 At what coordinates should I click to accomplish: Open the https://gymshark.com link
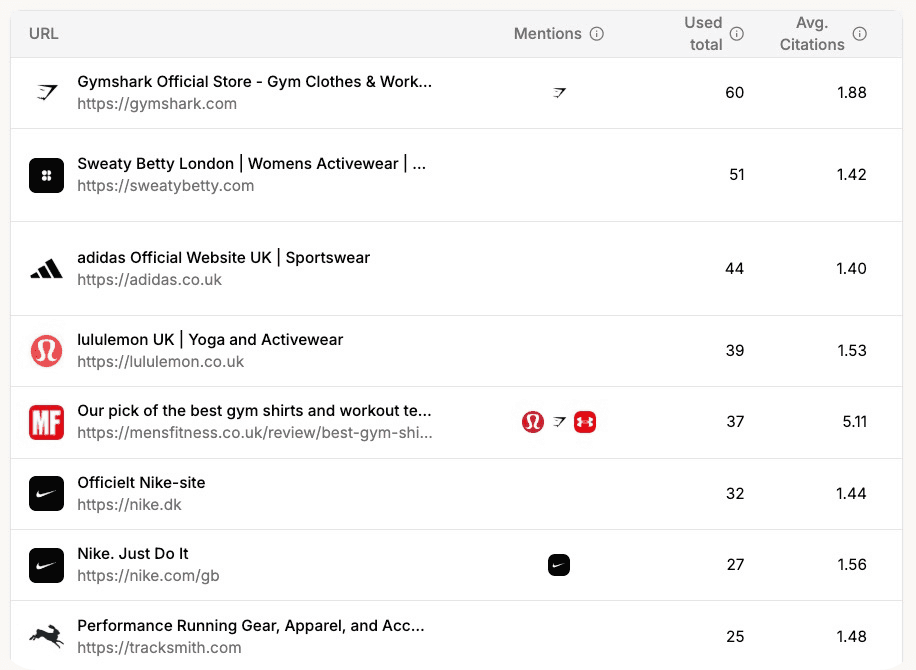(157, 104)
